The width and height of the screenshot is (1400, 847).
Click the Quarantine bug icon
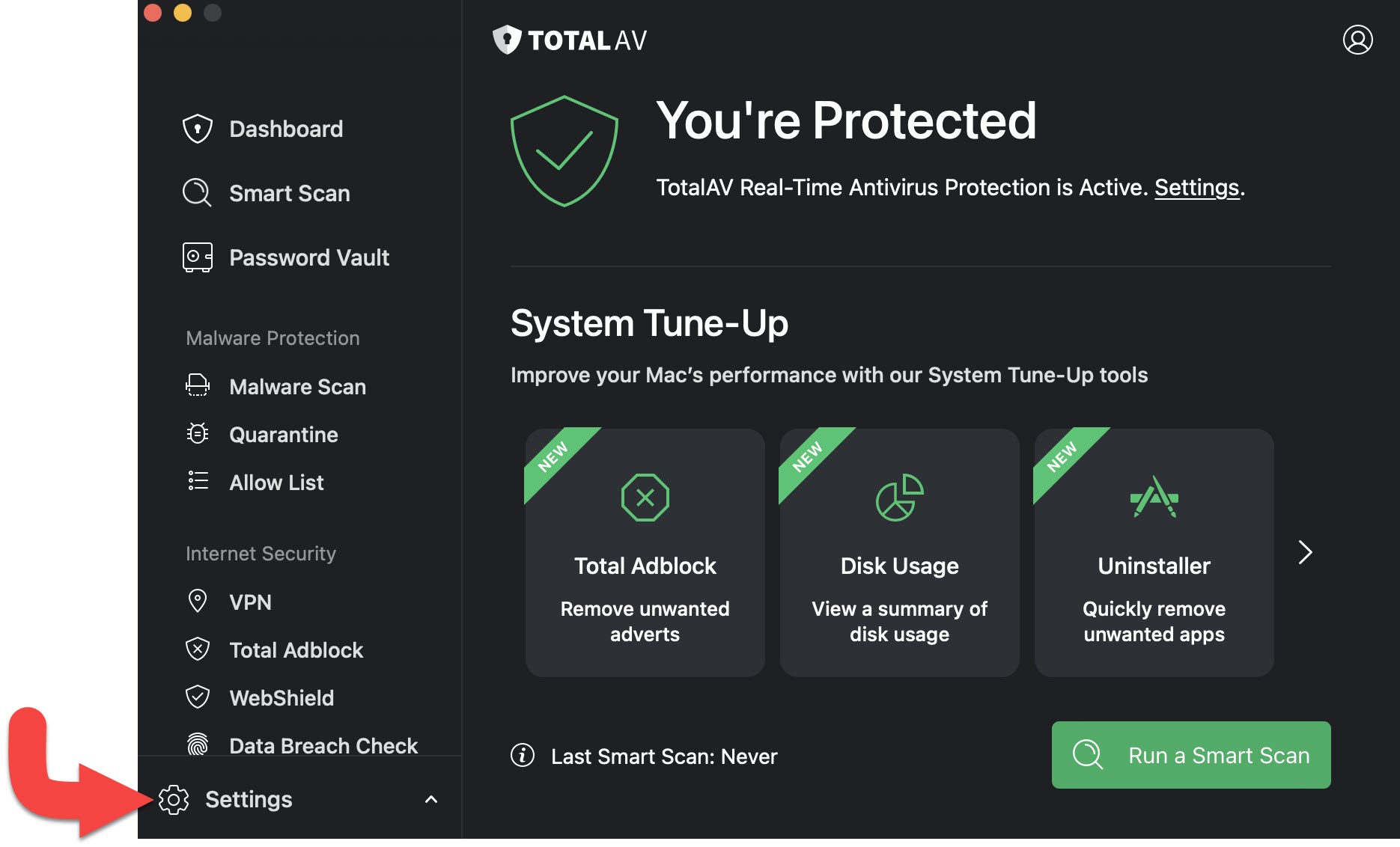click(198, 434)
